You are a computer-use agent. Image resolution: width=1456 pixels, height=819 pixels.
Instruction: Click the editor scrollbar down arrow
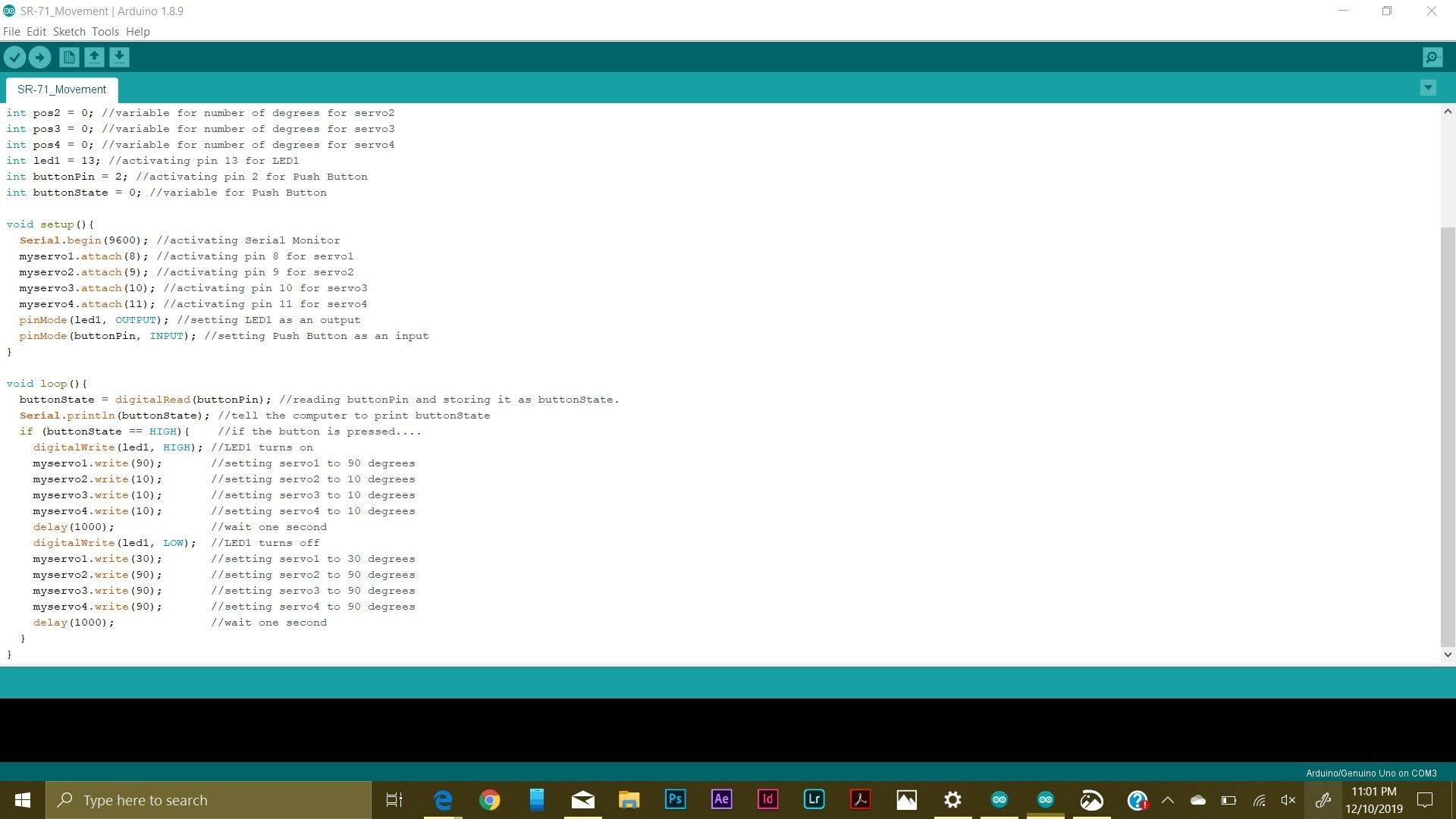click(1448, 654)
